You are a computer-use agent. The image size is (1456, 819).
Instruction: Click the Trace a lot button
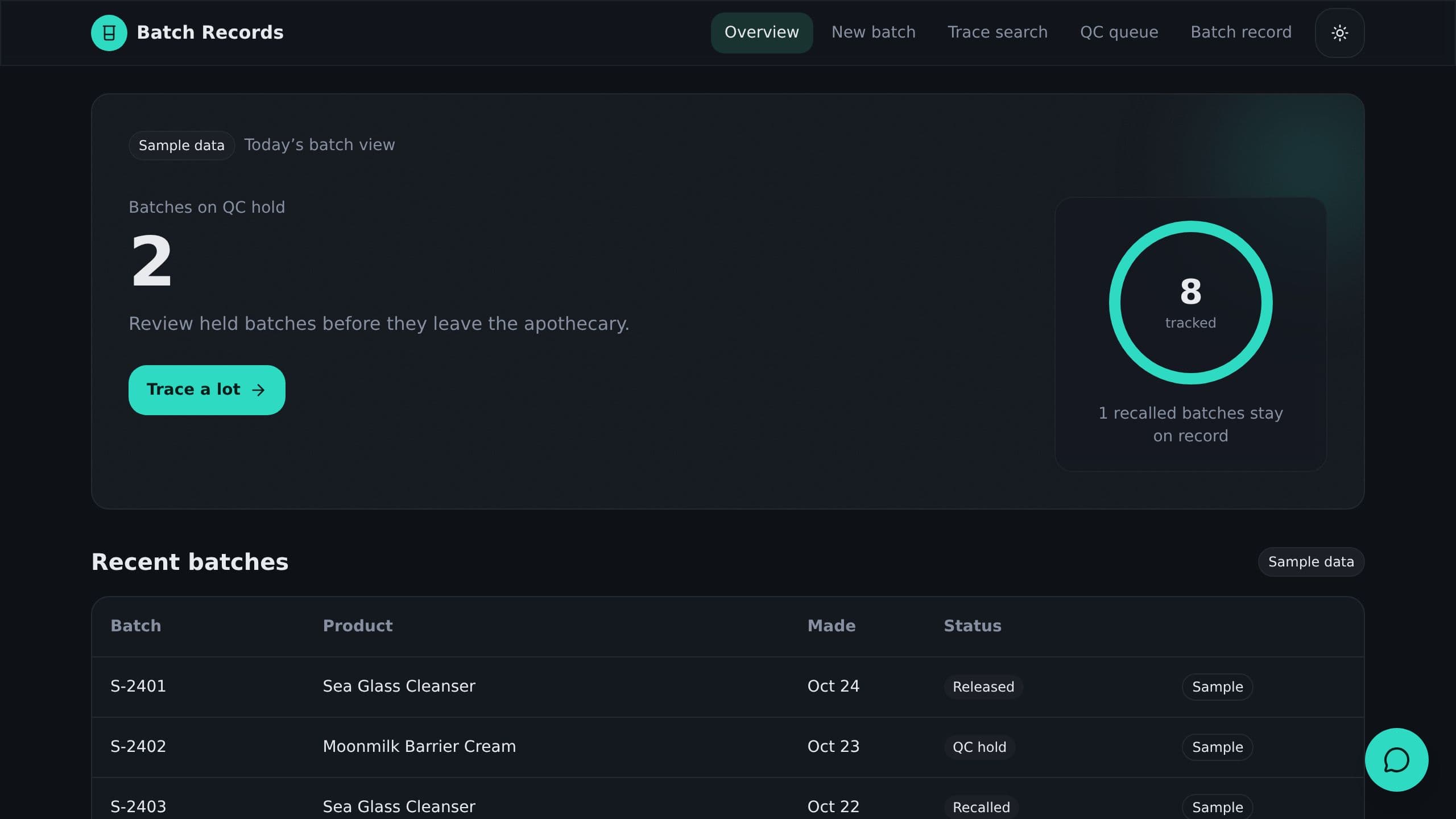(206, 390)
